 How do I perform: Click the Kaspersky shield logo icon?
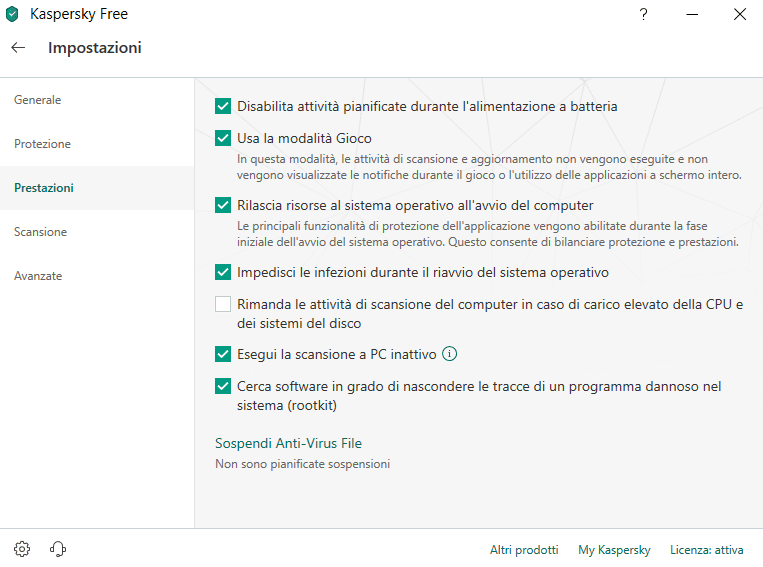13,14
